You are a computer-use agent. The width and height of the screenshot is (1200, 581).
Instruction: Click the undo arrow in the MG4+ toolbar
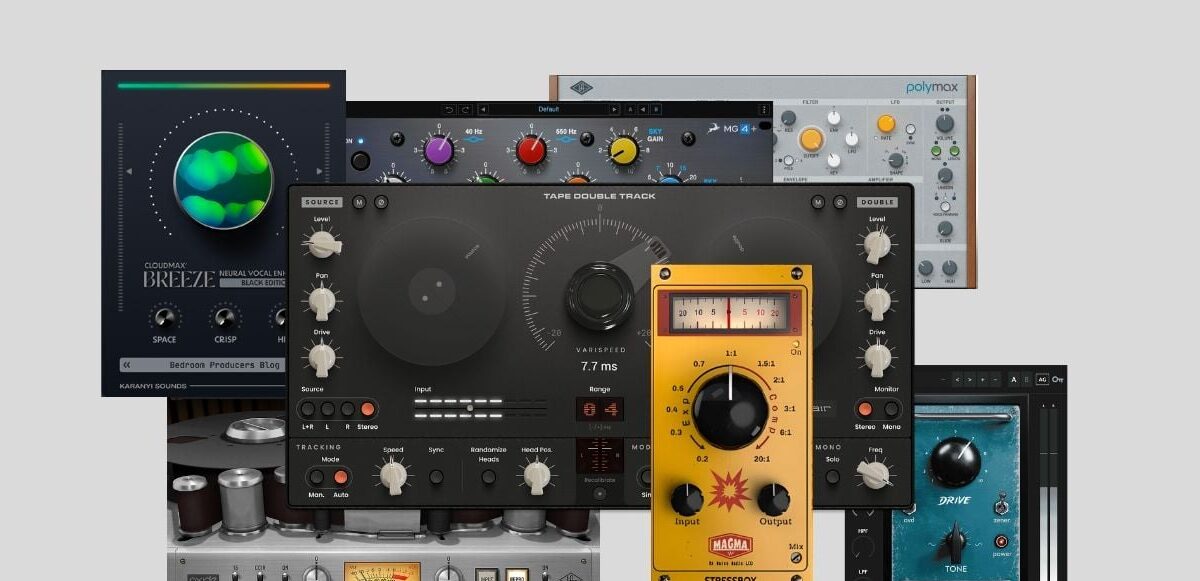[x=447, y=109]
